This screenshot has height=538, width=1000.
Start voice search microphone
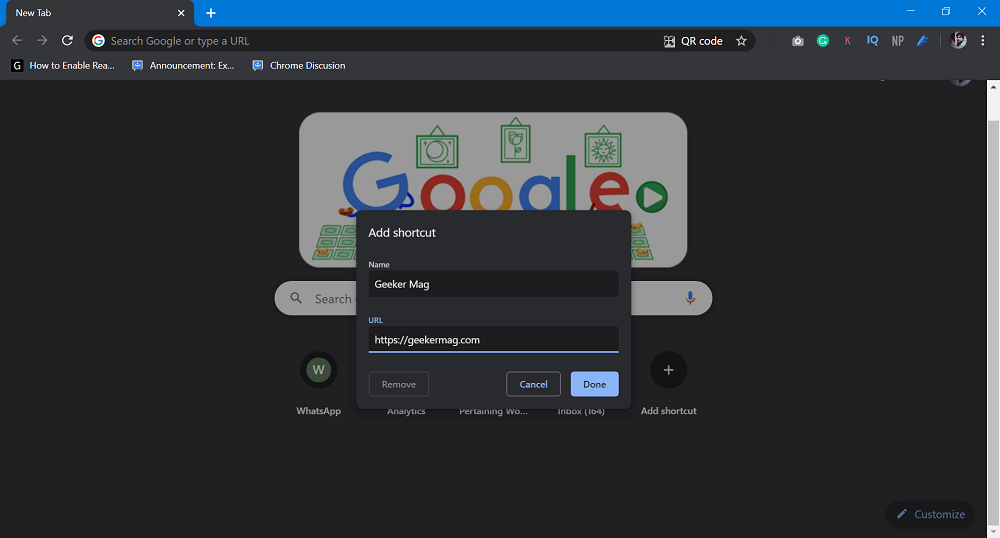(690, 298)
